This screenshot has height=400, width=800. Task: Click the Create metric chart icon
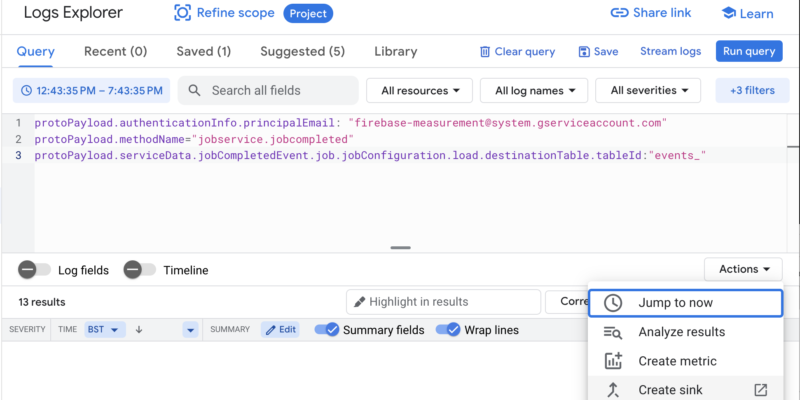coord(613,361)
